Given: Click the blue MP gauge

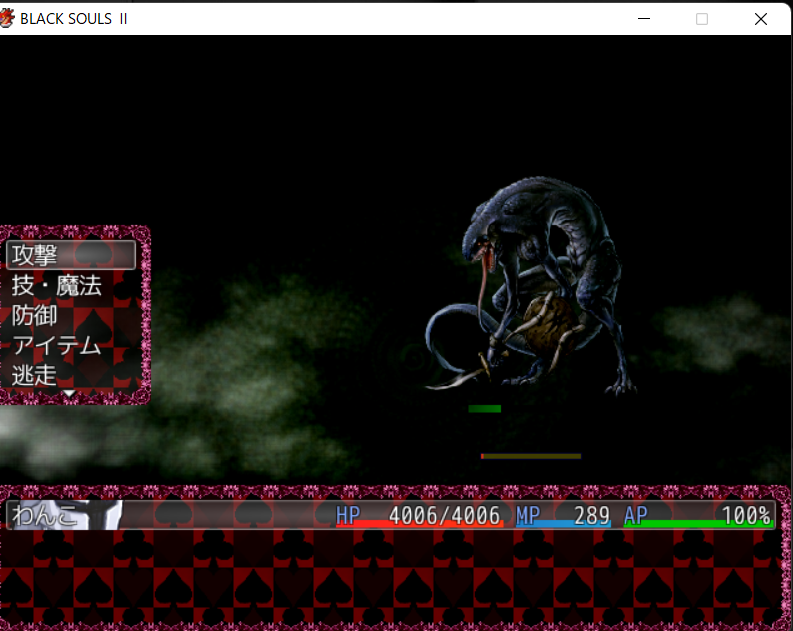Looking at the screenshot, I should pyautogui.click(x=565, y=524).
